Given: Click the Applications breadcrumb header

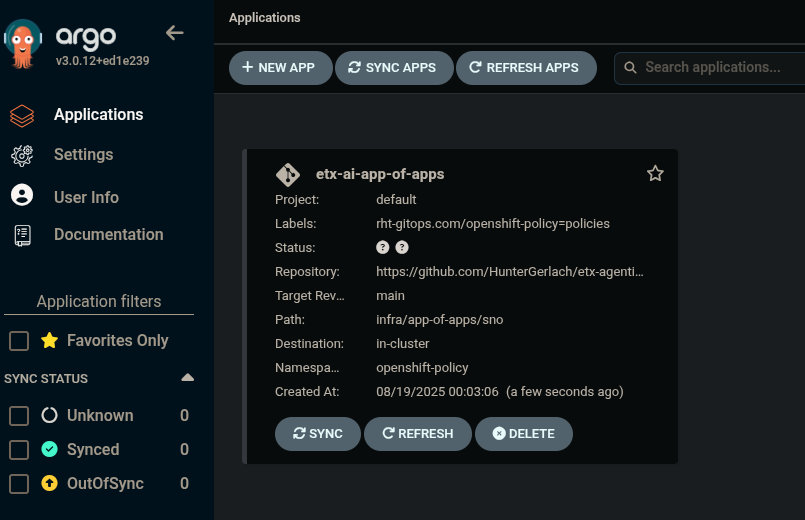Looking at the screenshot, I should [264, 17].
